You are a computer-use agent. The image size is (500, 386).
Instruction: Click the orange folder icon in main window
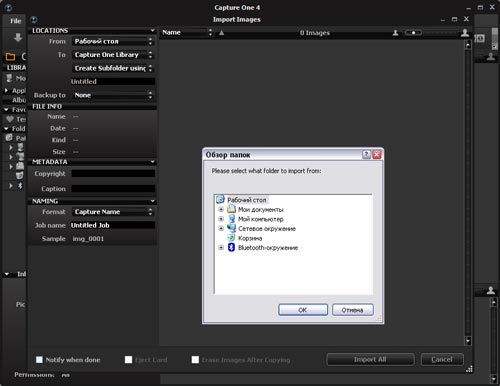tap(10, 57)
